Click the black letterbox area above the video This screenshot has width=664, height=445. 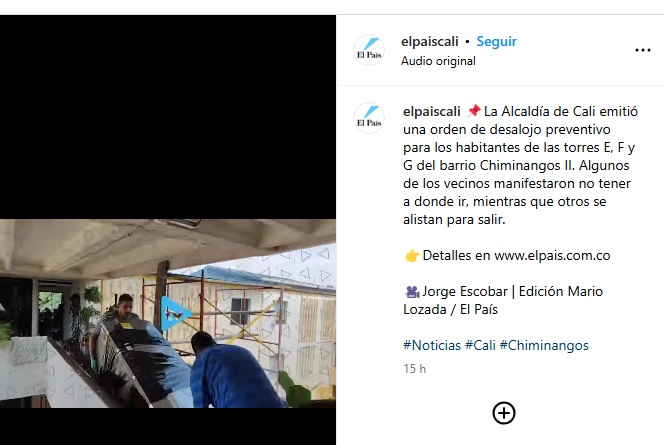(x=168, y=117)
